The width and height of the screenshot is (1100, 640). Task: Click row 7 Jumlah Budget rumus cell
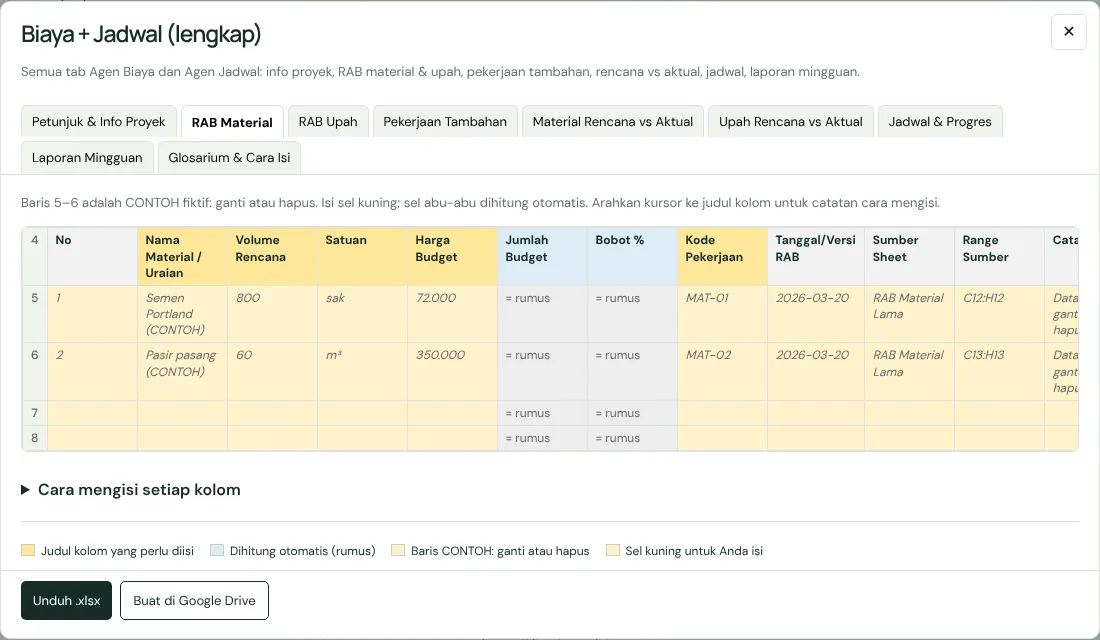[542, 413]
